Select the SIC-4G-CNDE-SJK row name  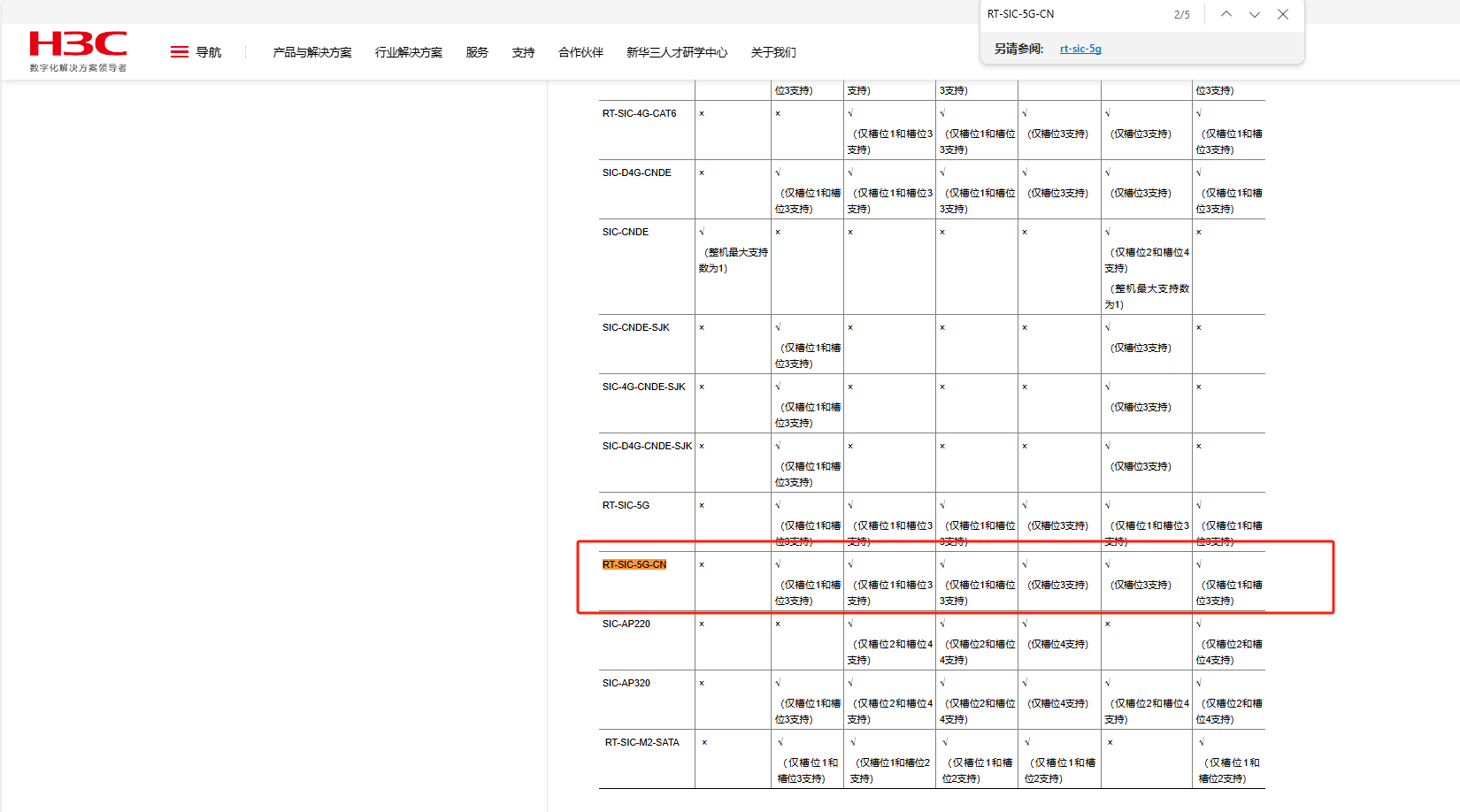(x=643, y=387)
